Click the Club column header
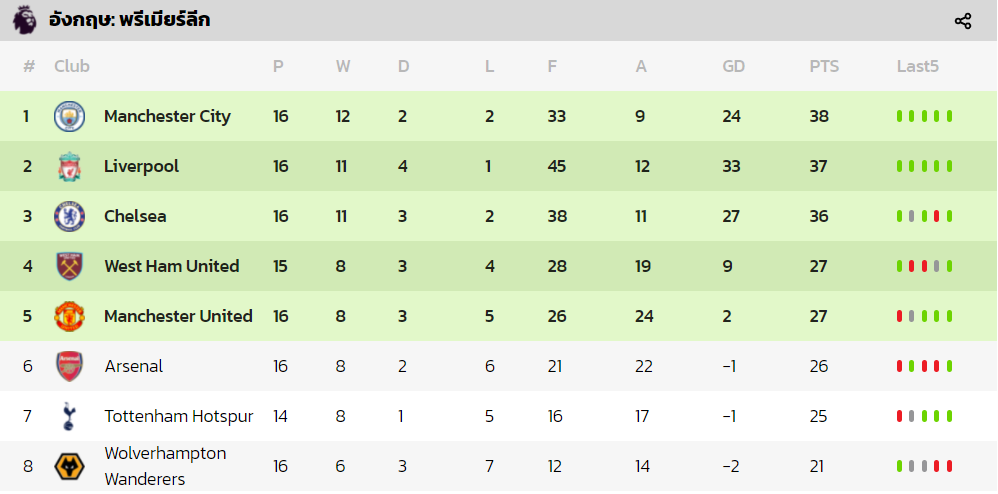Viewport: 998px width, 494px height. (72, 66)
